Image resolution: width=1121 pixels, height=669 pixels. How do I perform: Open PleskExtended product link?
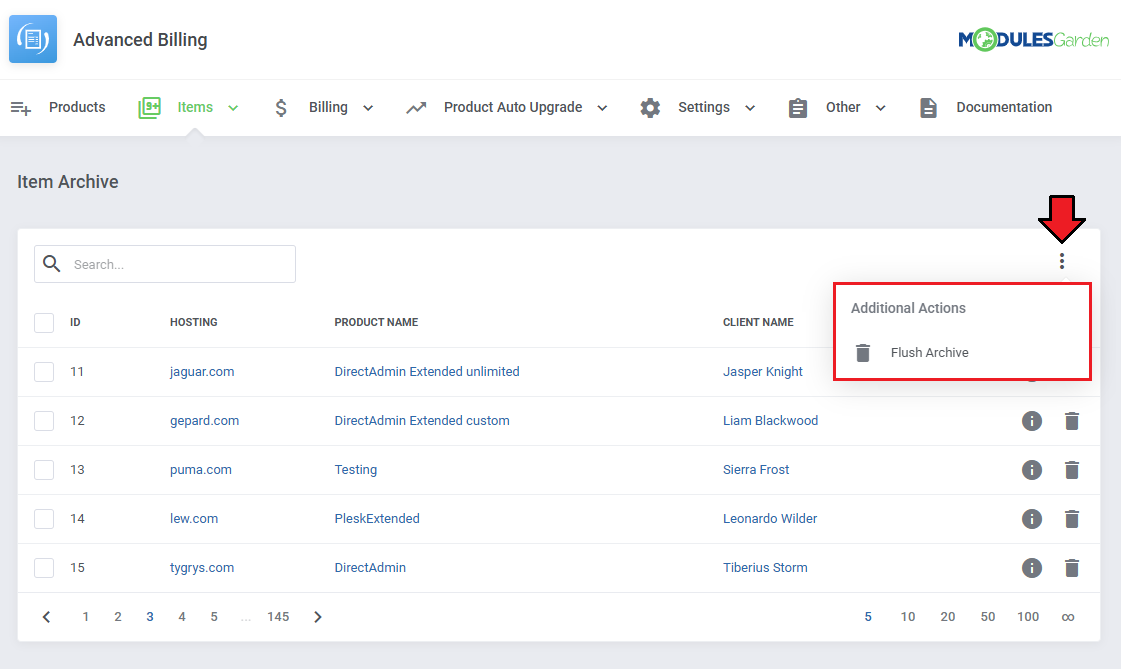(x=377, y=519)
